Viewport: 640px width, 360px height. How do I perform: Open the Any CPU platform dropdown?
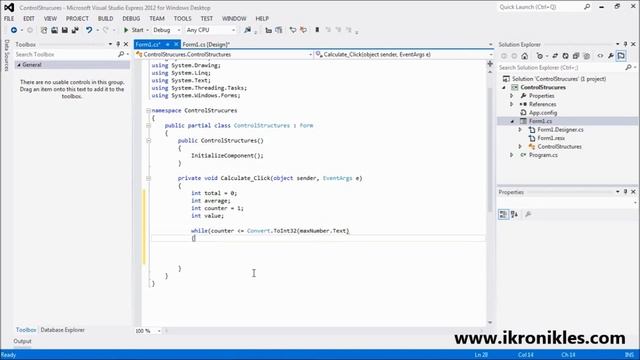click(211, 30)
